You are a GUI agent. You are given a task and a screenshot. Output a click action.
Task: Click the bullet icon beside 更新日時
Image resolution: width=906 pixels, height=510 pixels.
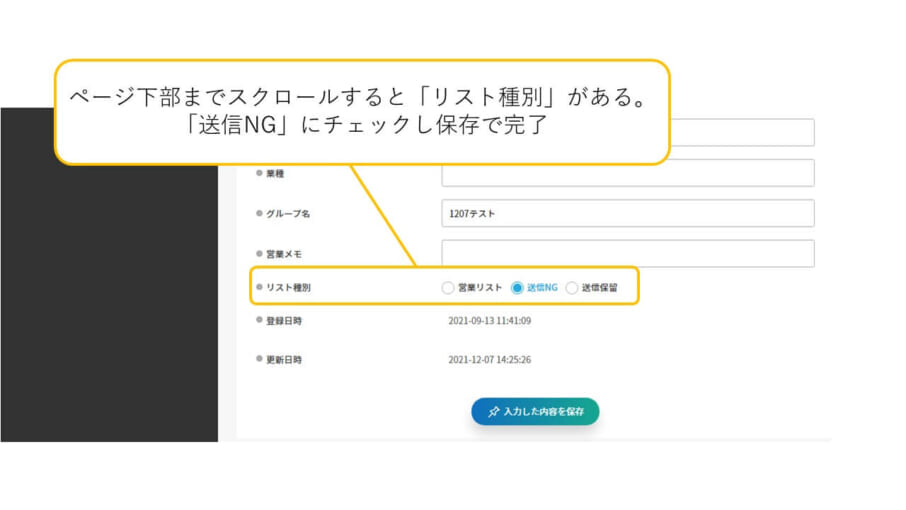point(258,360)
